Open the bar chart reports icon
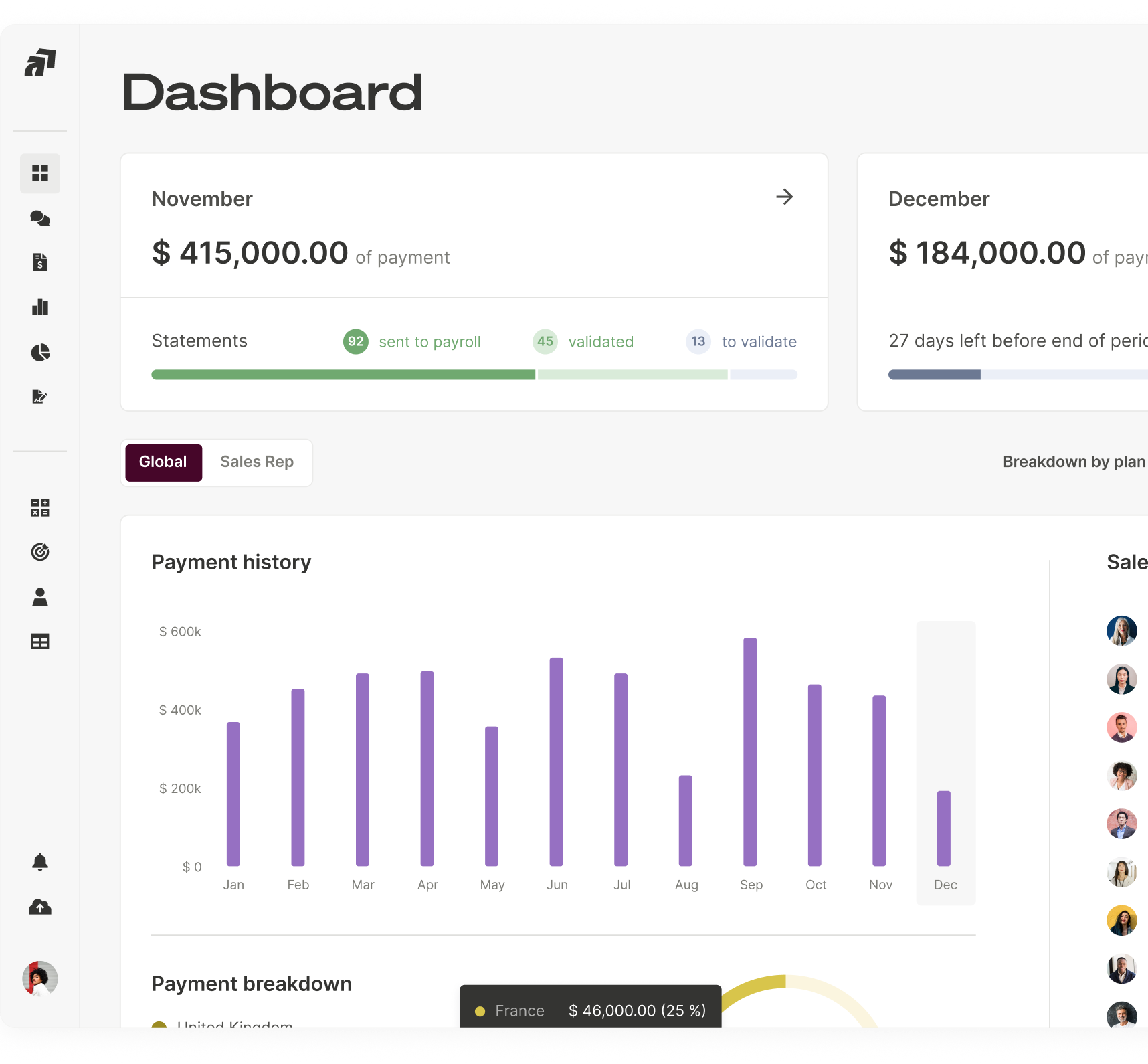This screenshot has width=1148, height=1064. [40, 307]
